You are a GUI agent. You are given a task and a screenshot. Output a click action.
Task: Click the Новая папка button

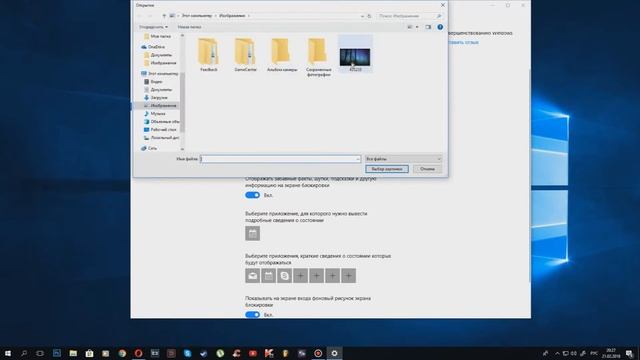tap(189, 27)
